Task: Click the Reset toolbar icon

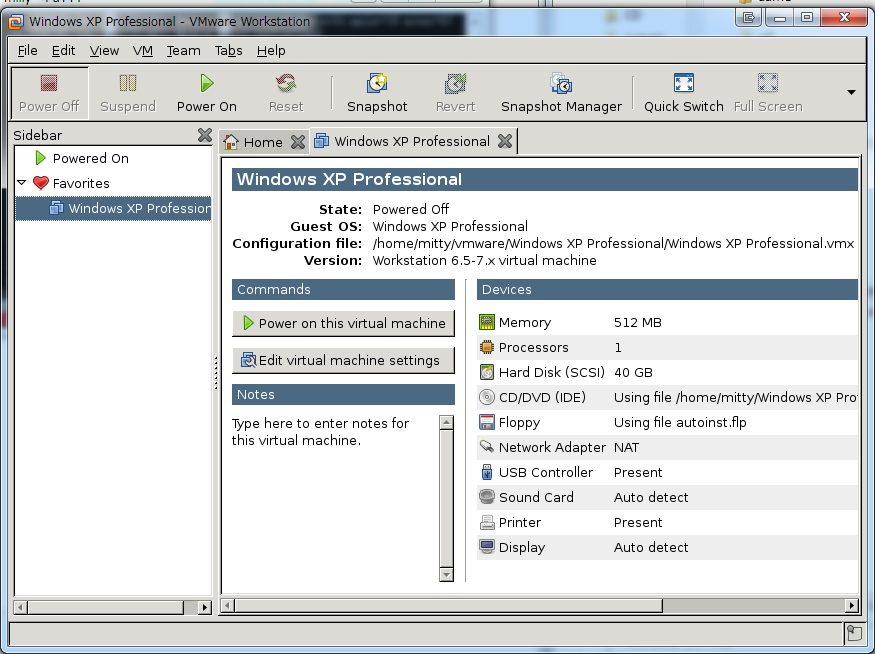Action: coord(286,83)
